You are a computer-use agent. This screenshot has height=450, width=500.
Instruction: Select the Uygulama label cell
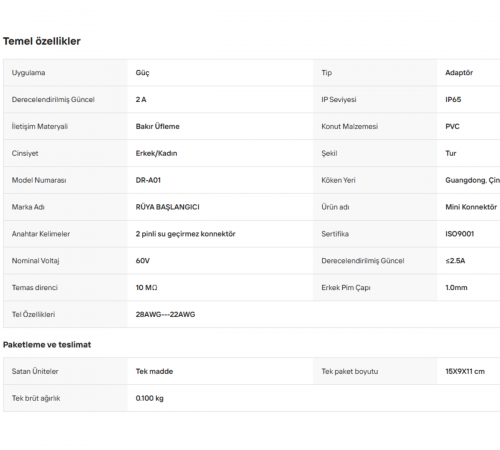(x=65, y=73)
